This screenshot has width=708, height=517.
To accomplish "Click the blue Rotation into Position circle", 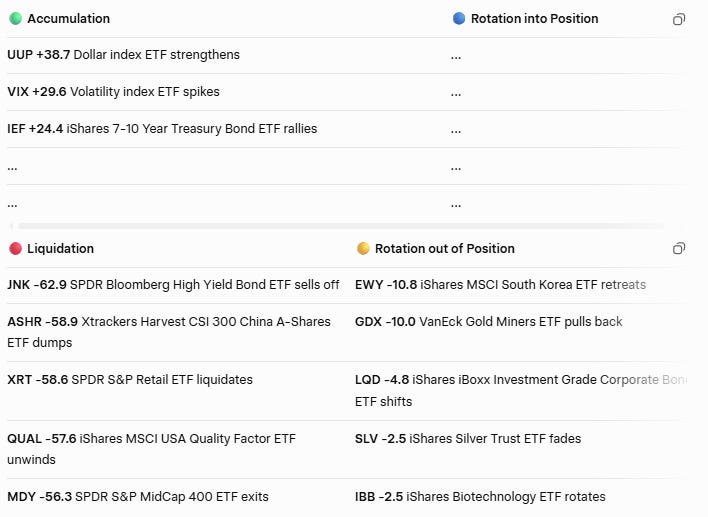I will coord(459,19).
